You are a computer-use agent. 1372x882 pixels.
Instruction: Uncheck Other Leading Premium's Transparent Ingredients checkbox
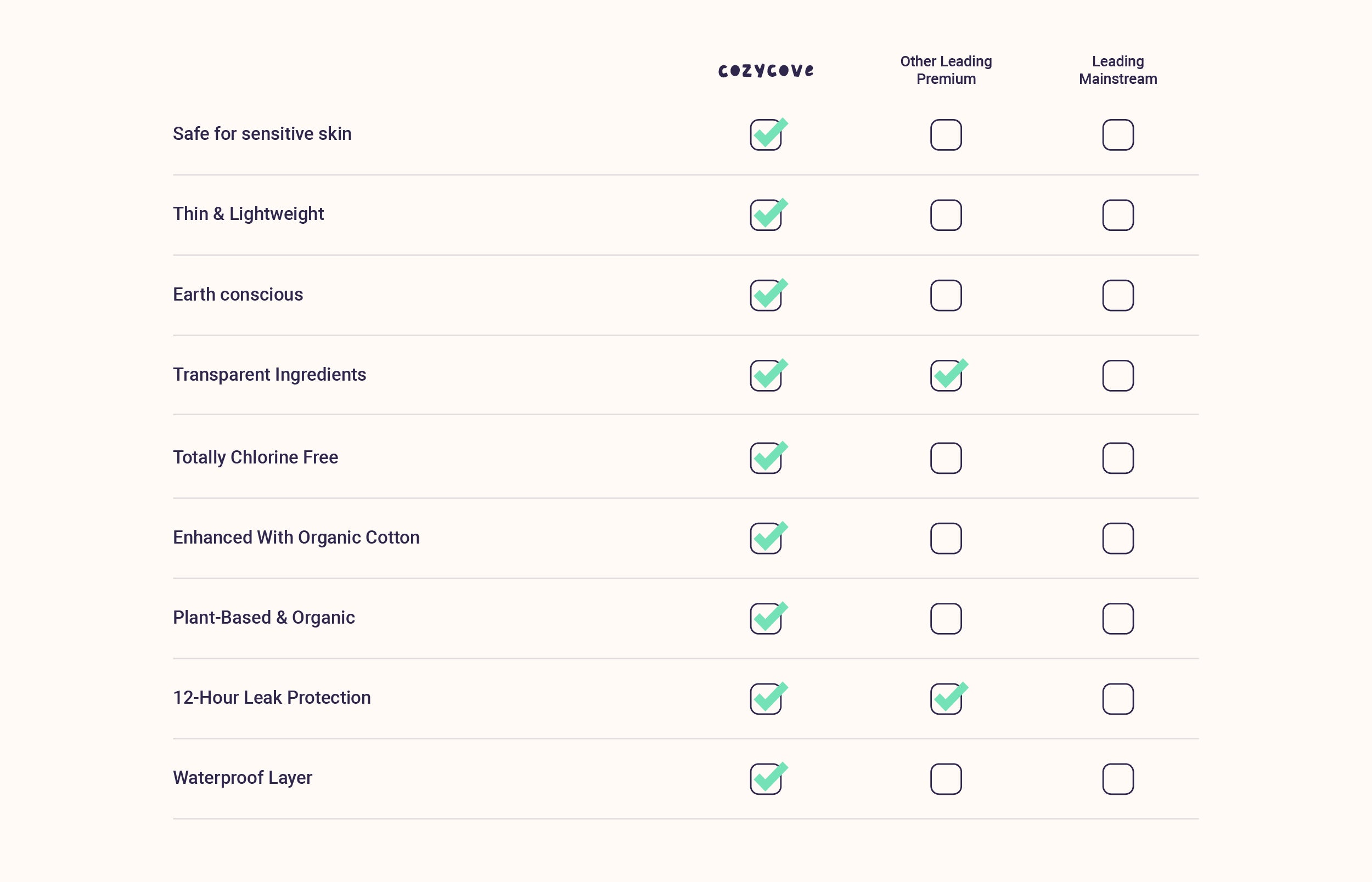(945, 376)
